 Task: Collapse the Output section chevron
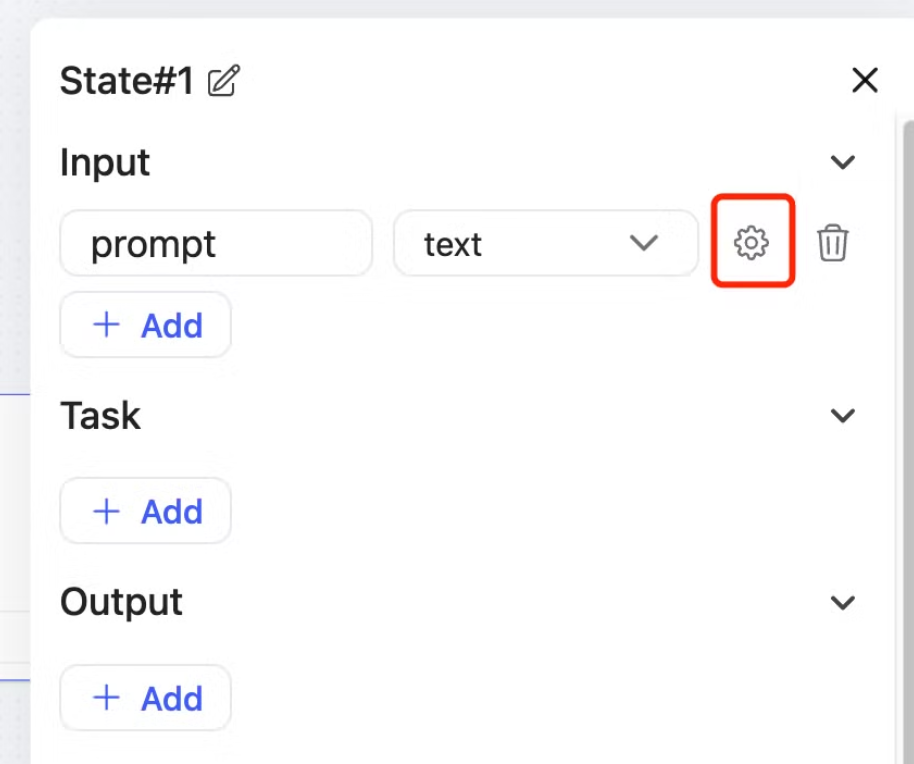click(844, 602)
